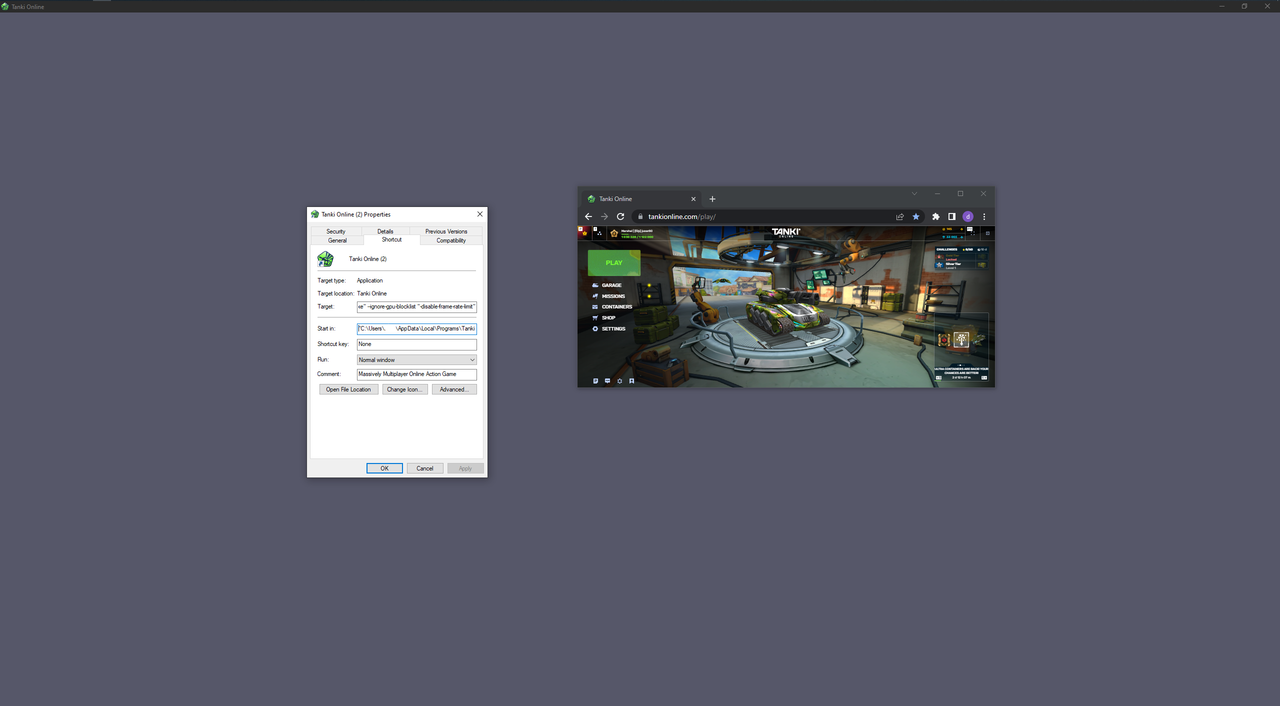The width and height of the screenshot is (1280, 706).
Task: Open the Details tab in Properties dialog
Action: pos(385,231)
